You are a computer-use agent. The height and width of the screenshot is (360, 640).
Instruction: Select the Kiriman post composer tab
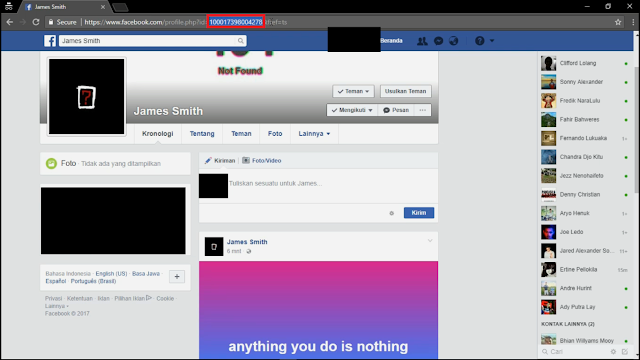[x=220, y=160]
